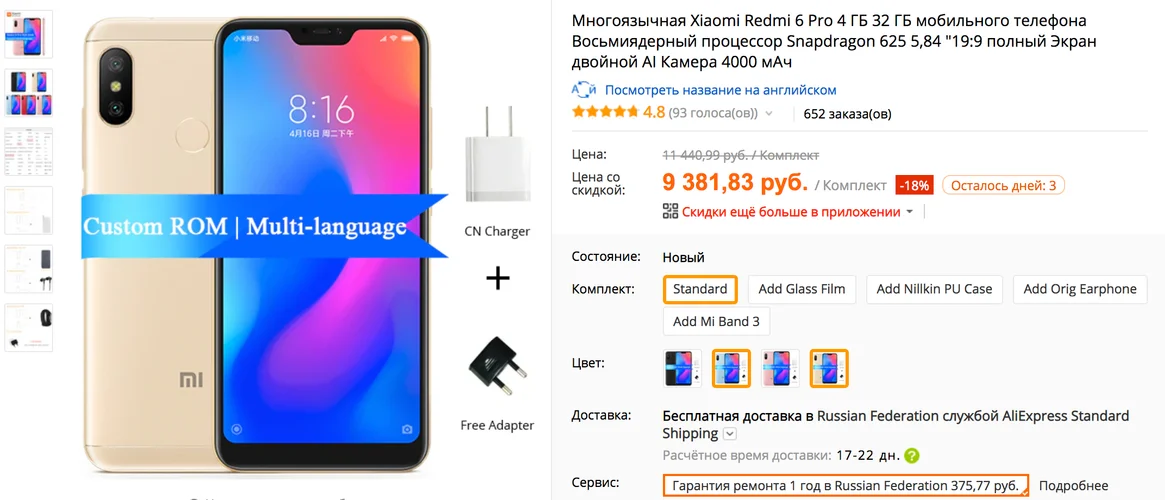The width and height of the screenshot is (1165, 500).
Task: Choose the Add Nillkin PU Case bundle
Action: 935,289
